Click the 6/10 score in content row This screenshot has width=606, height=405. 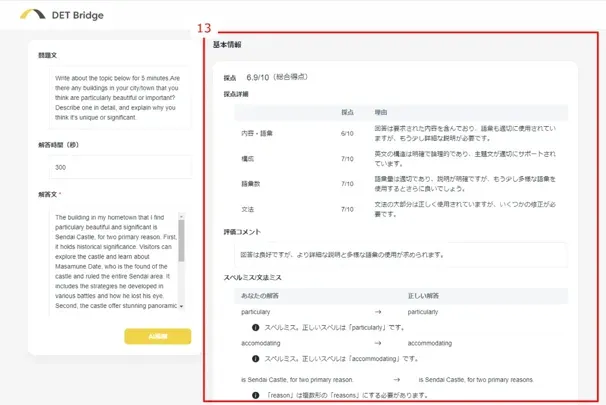(x=347, y=133)
